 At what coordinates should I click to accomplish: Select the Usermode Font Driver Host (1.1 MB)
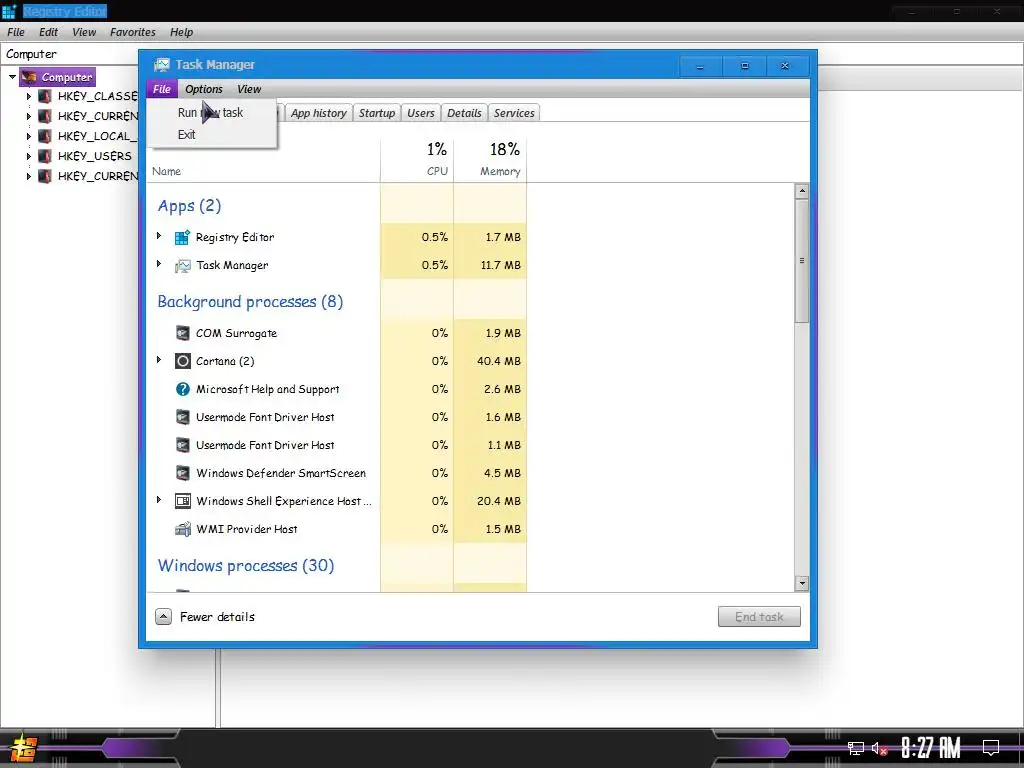point(337,445)
